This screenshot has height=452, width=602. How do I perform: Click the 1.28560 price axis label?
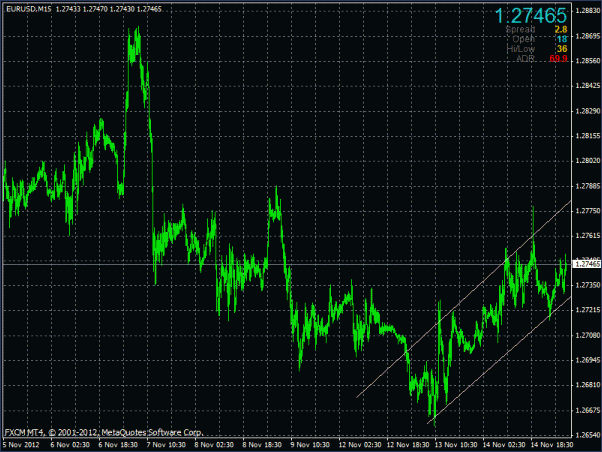(x=588, y=61)
